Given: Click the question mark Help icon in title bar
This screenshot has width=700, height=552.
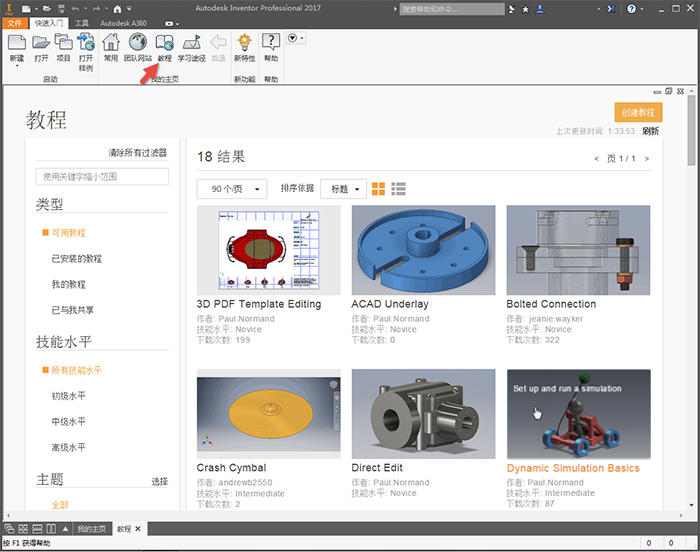Looking at the screenshot, I should (x=631, y=8).
